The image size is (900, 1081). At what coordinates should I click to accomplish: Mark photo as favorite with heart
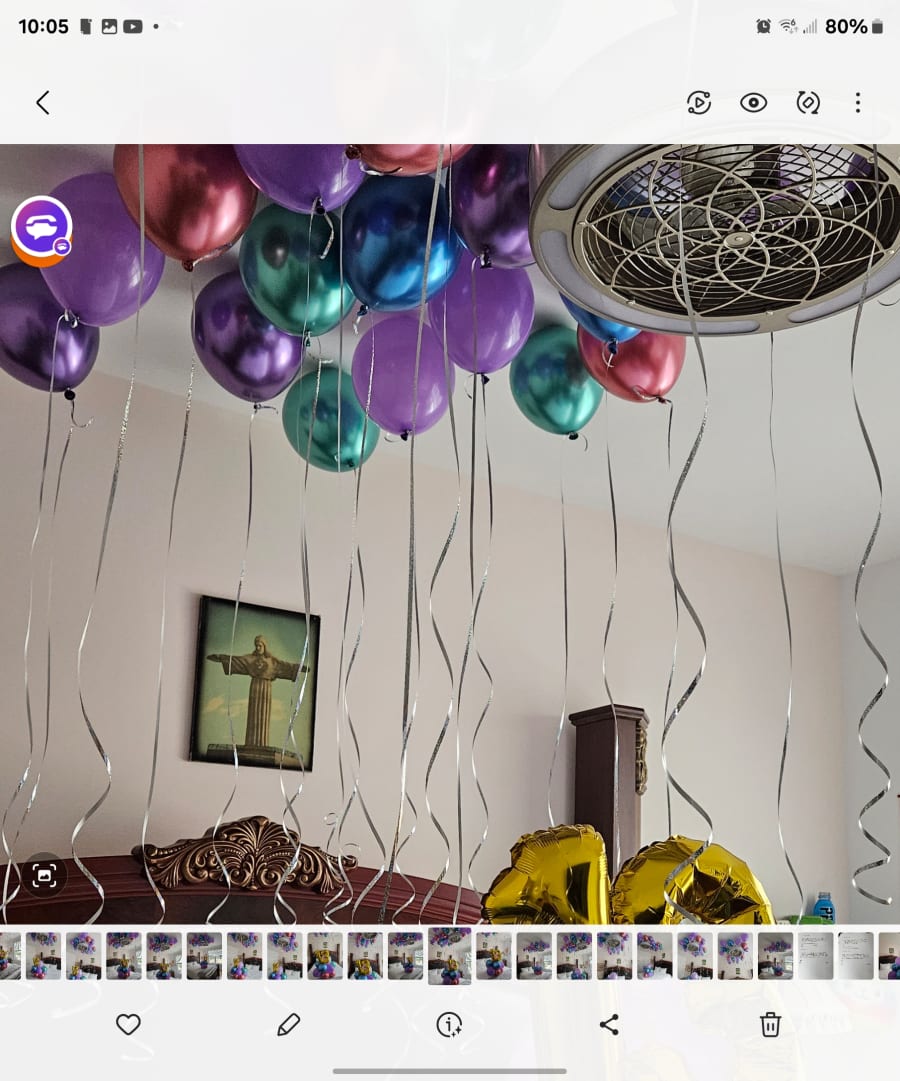pyautogui.click(x=128, y=1024)
